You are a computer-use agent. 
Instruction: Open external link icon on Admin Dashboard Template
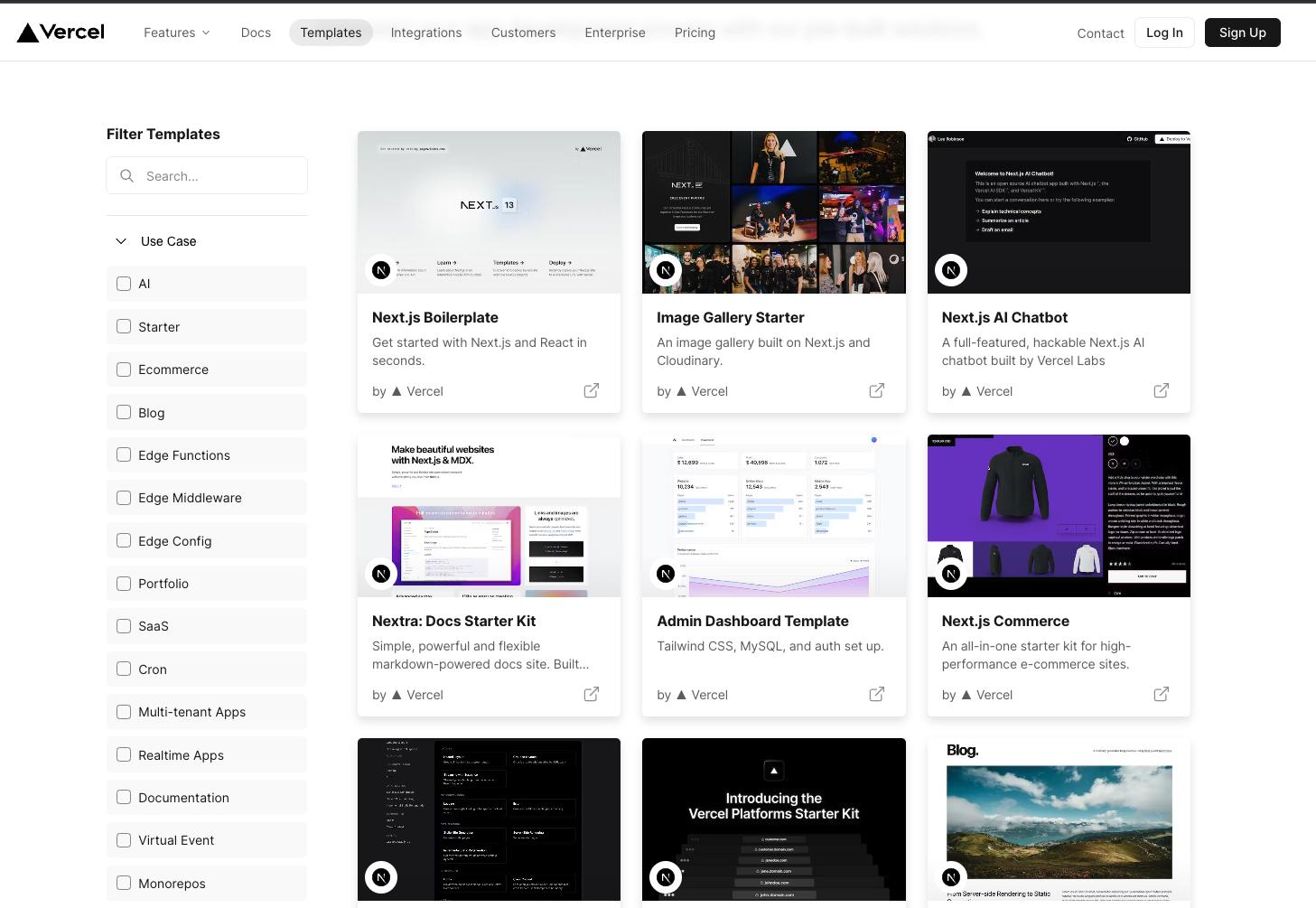pos(876,694)
